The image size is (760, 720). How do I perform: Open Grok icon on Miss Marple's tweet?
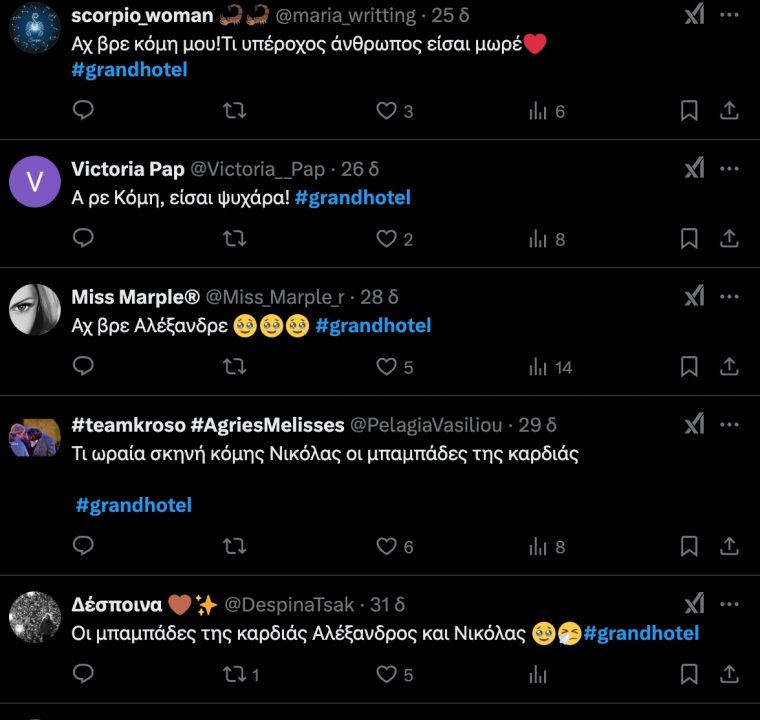(x=694, y=296)
